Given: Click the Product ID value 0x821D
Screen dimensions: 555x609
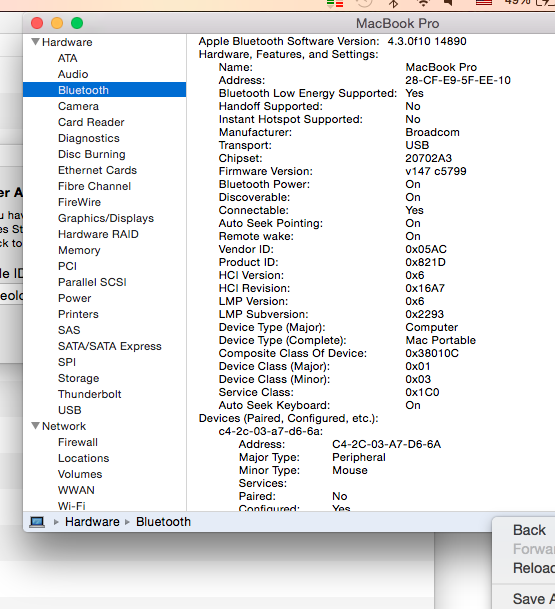Looking at the screenshot, I should pos(425,262).
